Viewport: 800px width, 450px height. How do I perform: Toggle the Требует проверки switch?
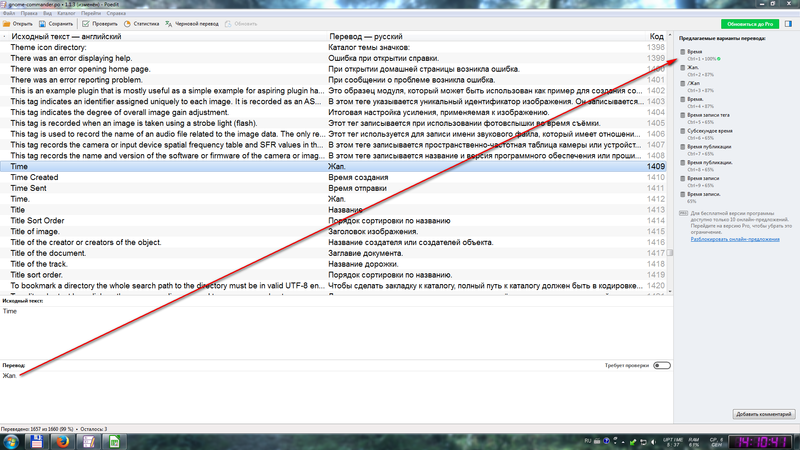(x=662, y=365)
